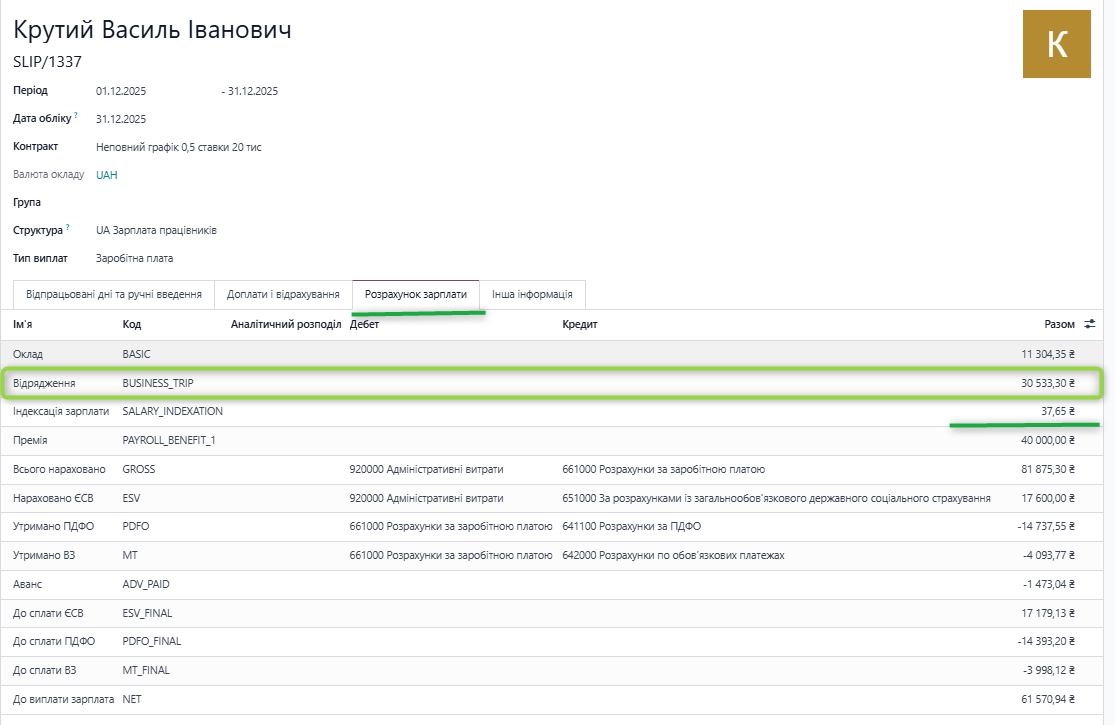Show the help tooltip next to Дата обліку
1115x725 pixels.
pos(76,116)
